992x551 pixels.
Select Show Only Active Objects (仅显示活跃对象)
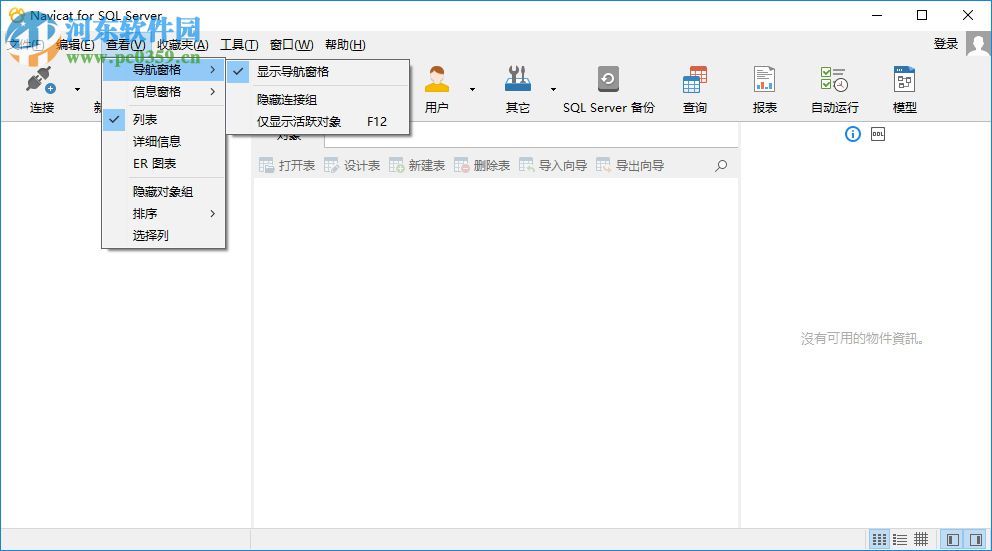(x=318, y=121)
